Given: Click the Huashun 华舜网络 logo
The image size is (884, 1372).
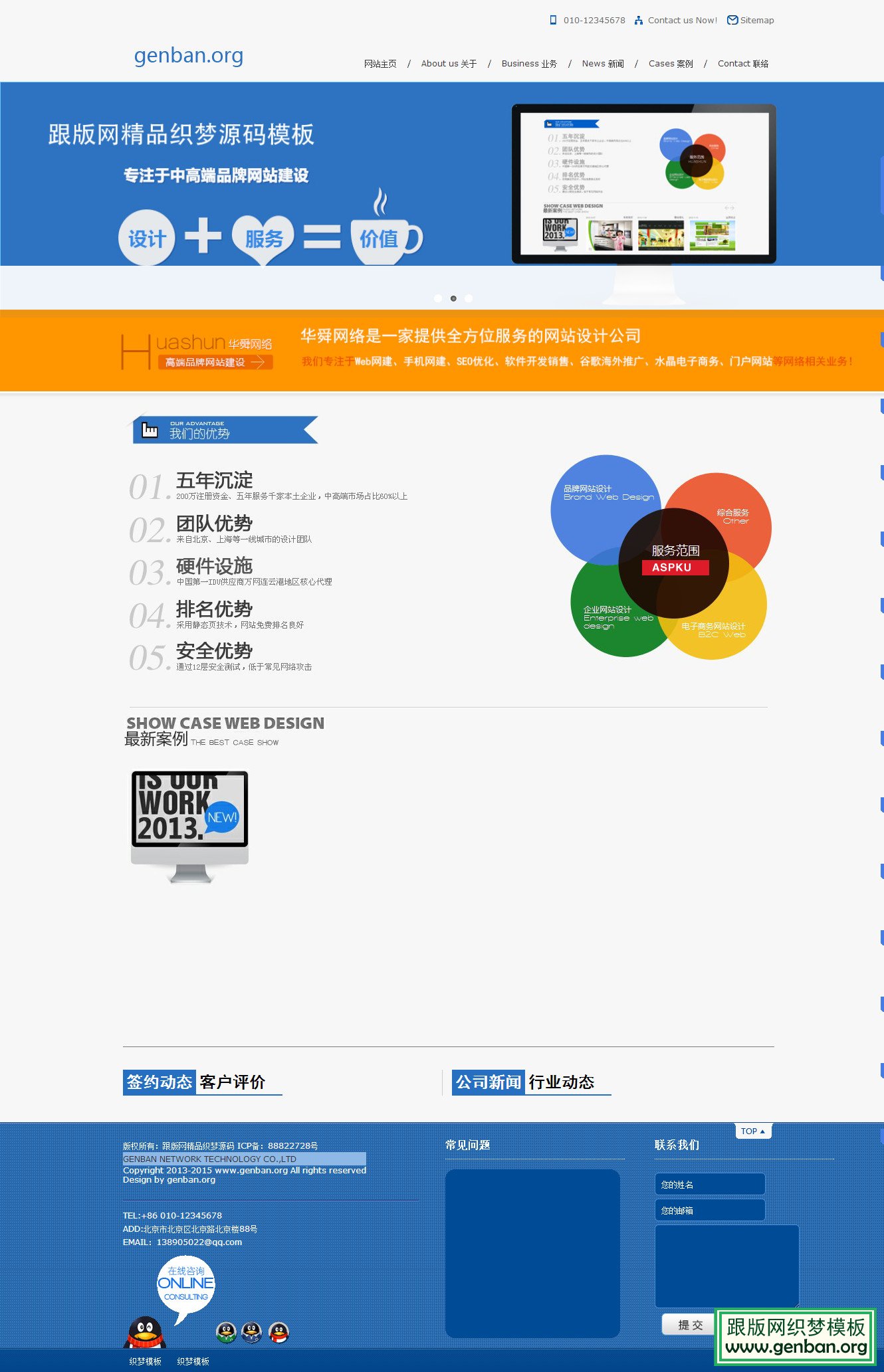Looking at the screenshot, I should tap(197, 351).
